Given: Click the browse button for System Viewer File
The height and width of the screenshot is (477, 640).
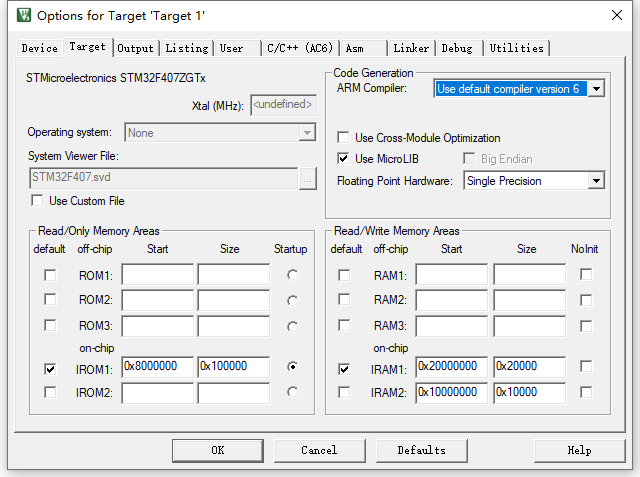Looking at the screenshot, I should [307, 179].
